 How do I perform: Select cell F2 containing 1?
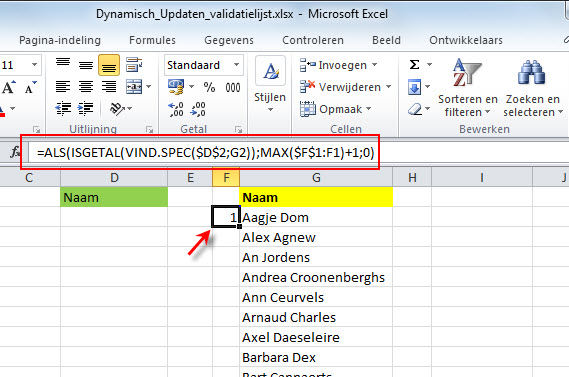226,217
